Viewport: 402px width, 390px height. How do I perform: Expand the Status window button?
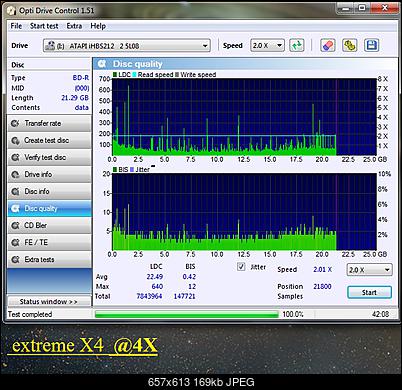coord(49,301)
